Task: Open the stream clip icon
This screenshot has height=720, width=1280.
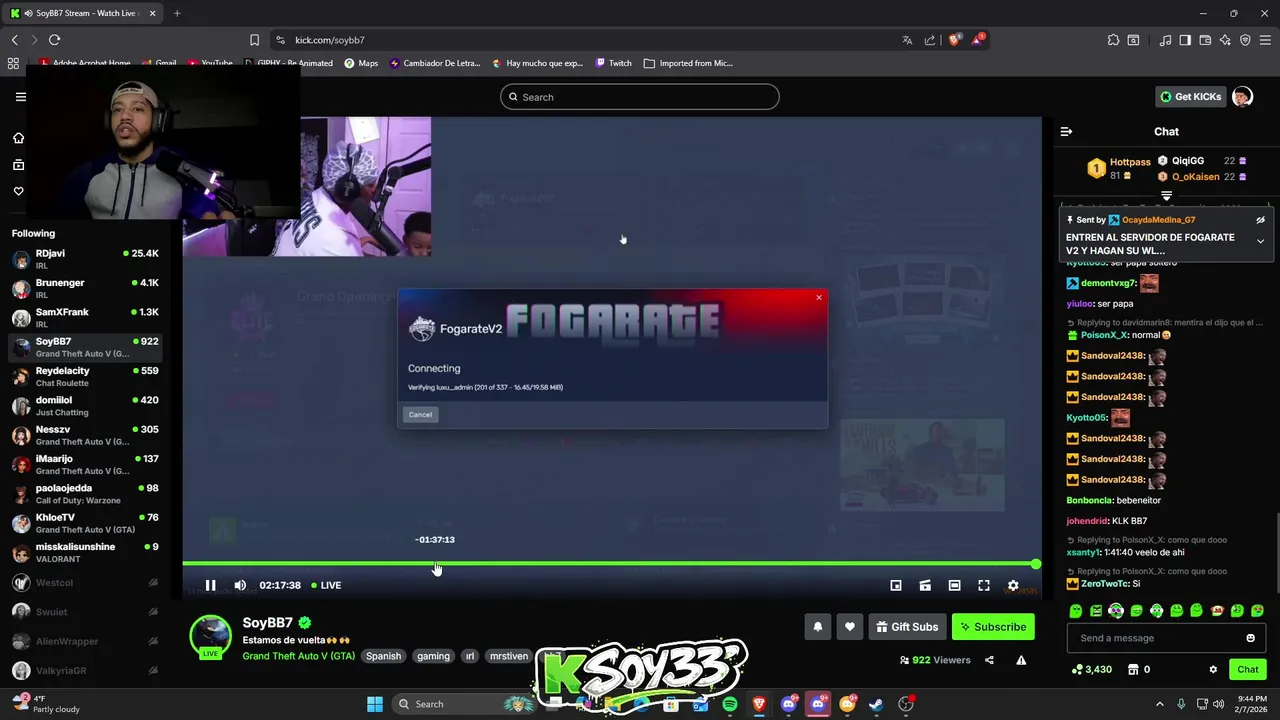Action: tap(925, 585)
